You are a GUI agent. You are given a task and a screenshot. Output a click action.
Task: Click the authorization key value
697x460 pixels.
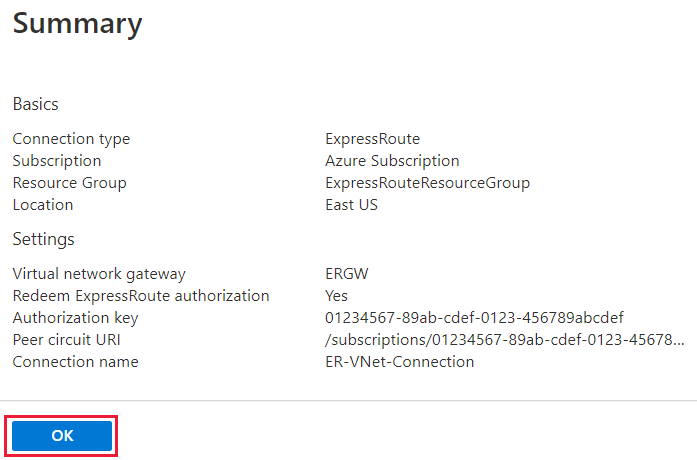[x=474, y=318]
